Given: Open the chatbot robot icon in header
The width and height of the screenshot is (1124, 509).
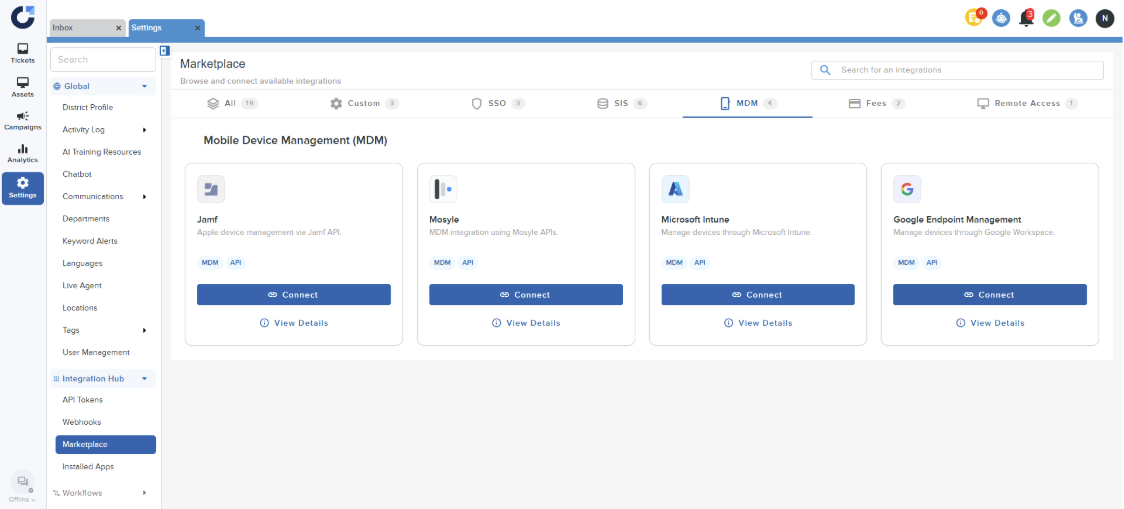Looking at the screenshot, I should point(1000,18).
